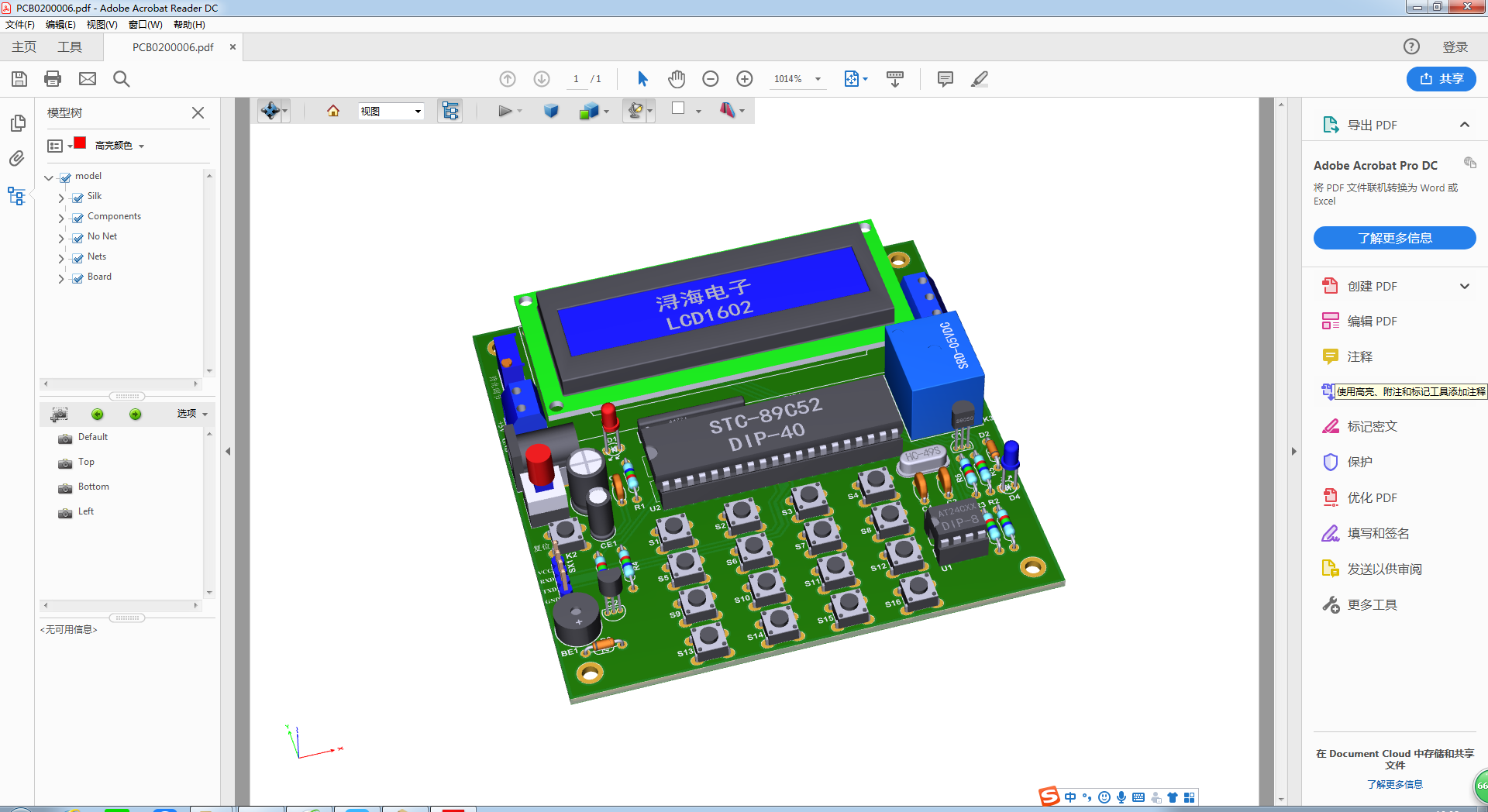Expand the Nets tree node
This screenshot has width=1488, height=812.
tap(61, 258)
